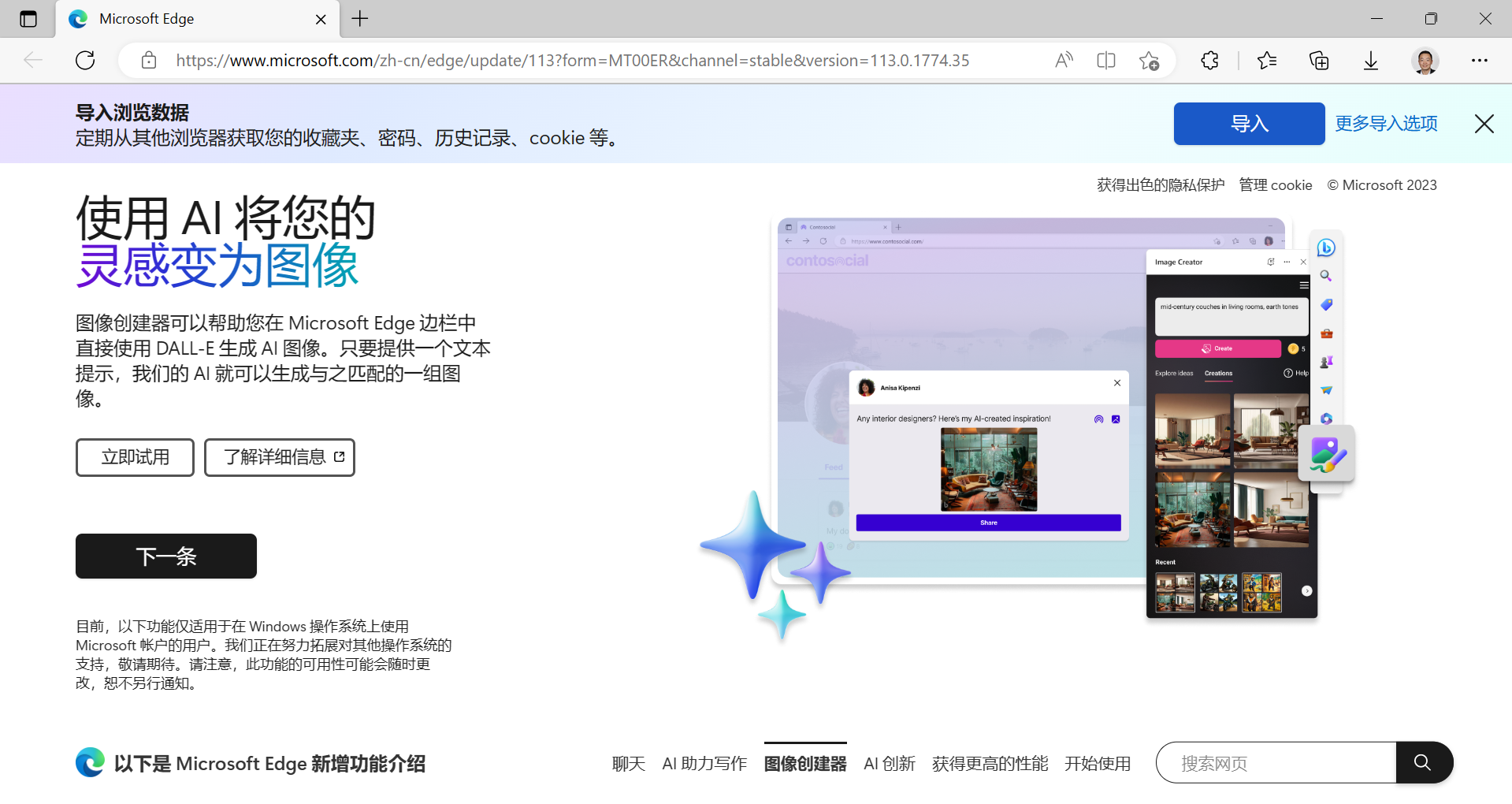Image resolution: width=1512 pixels, height=804 pixels.
Task: Click the 导入 import button
Action: point(1249,124)
